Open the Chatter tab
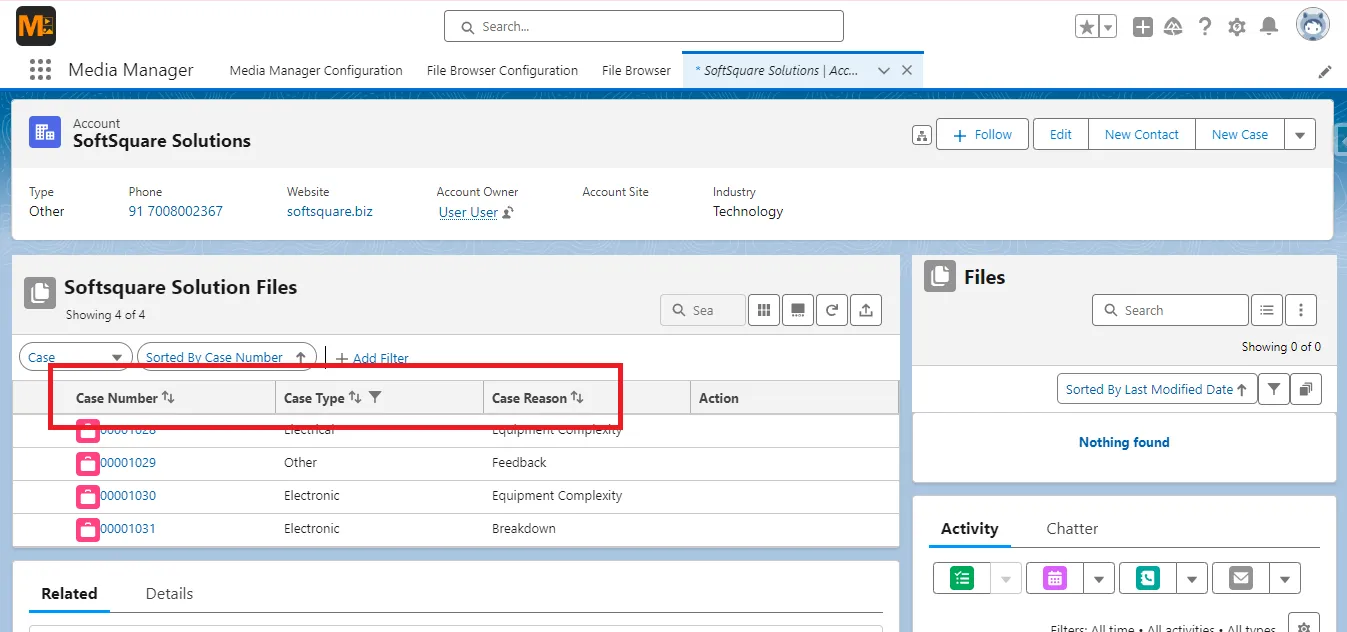The image size is (1347, 632). (1071, 528)
